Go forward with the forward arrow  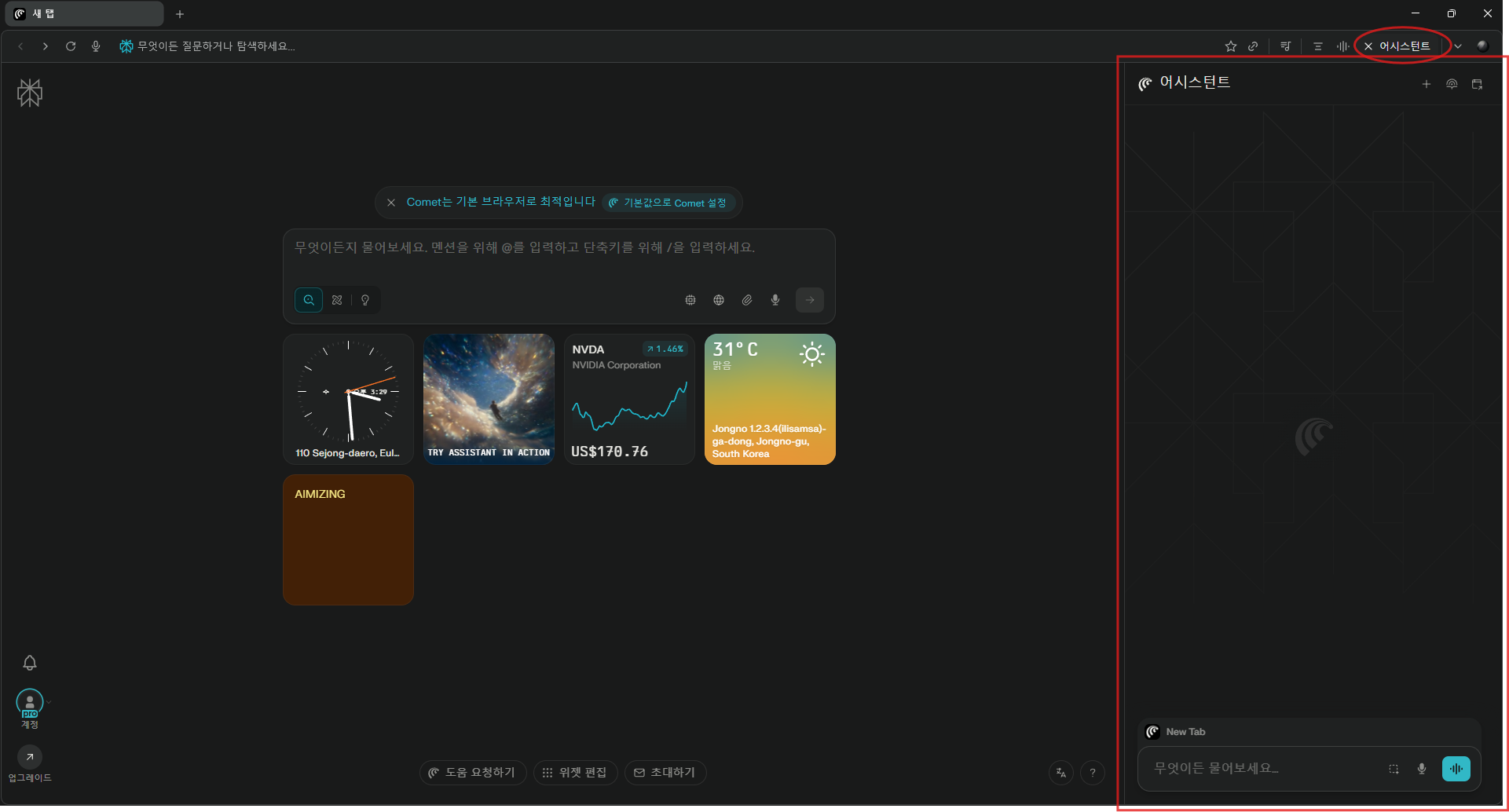click(46, 46)
